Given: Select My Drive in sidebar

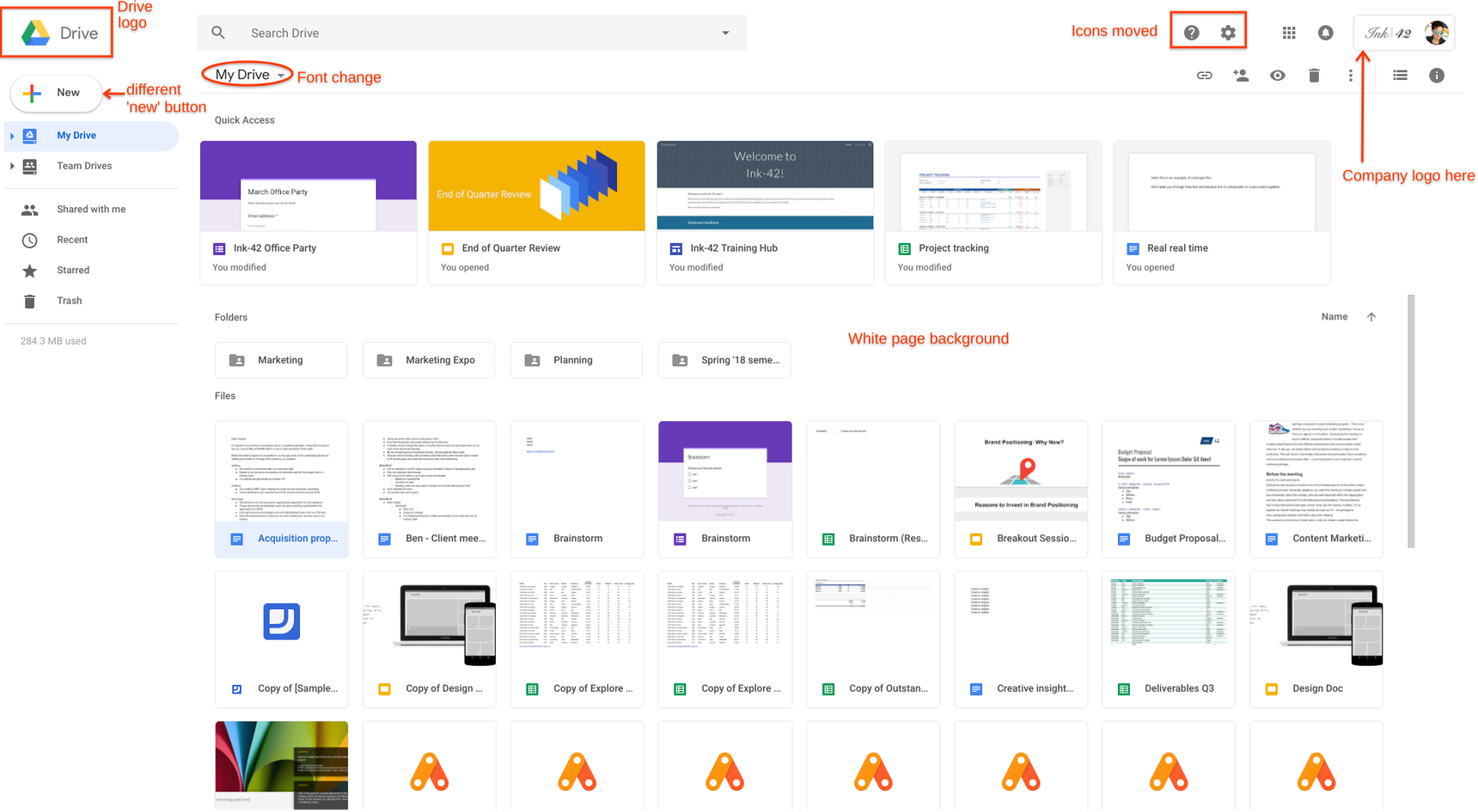Looking at the screenshot, I should click(91, 136).
